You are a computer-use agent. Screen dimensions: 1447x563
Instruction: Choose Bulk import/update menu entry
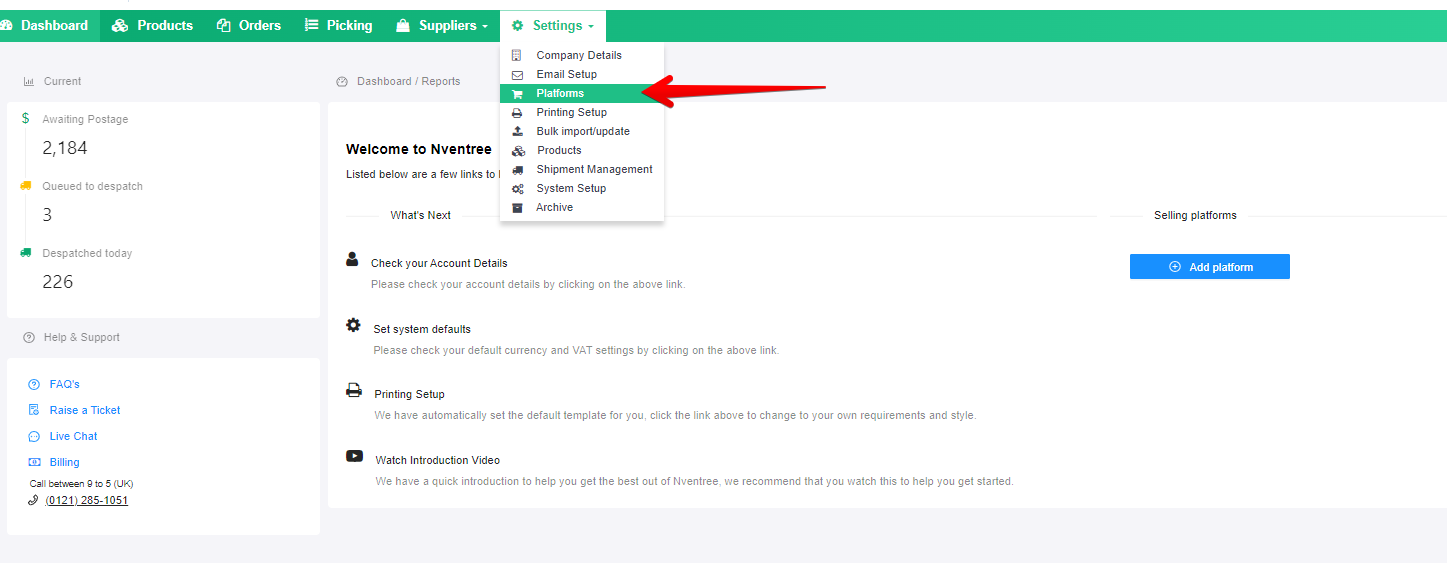coord(582,131)
